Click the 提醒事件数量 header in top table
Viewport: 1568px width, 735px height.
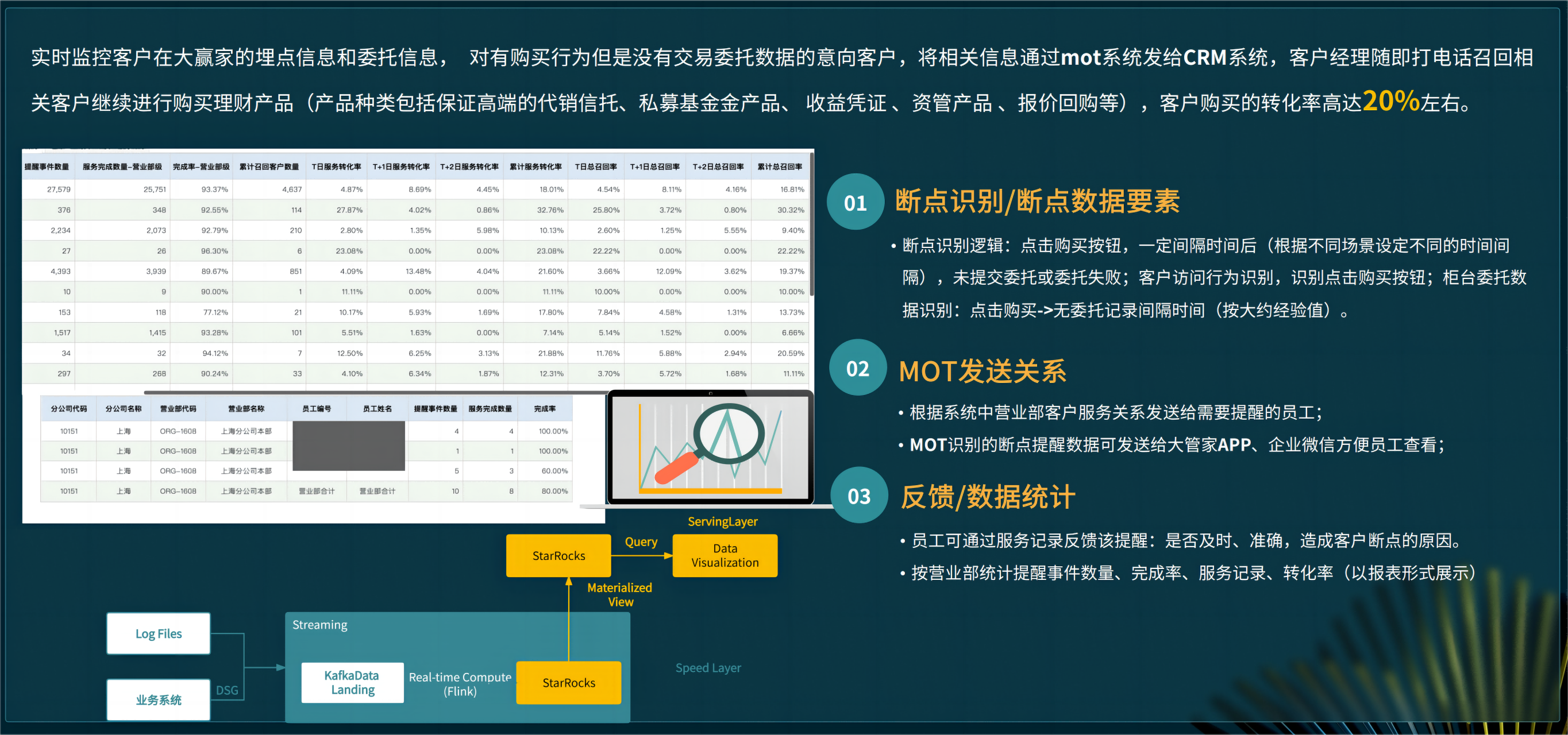pyautogui.click(x=47, y=167)
